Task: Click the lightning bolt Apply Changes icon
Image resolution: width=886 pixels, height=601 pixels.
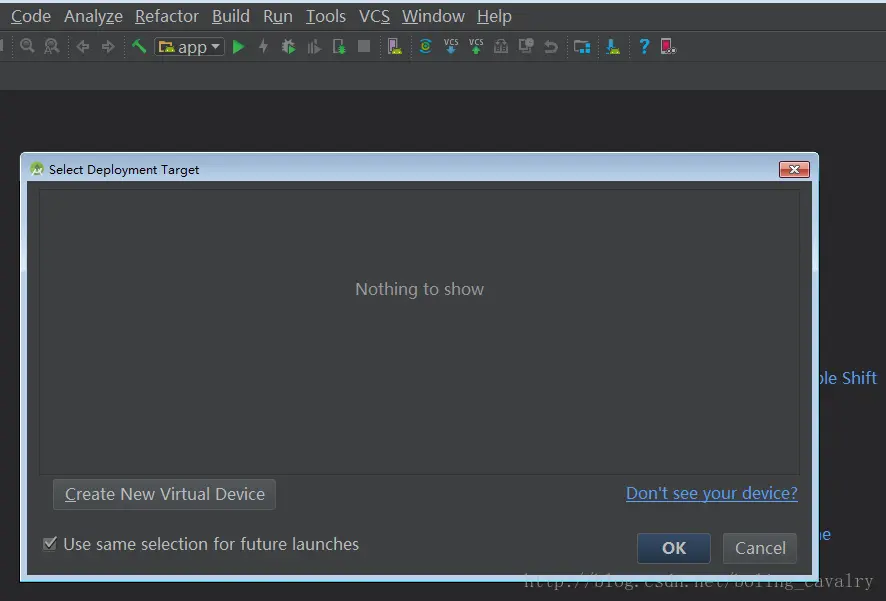Action: click(263, 46)
